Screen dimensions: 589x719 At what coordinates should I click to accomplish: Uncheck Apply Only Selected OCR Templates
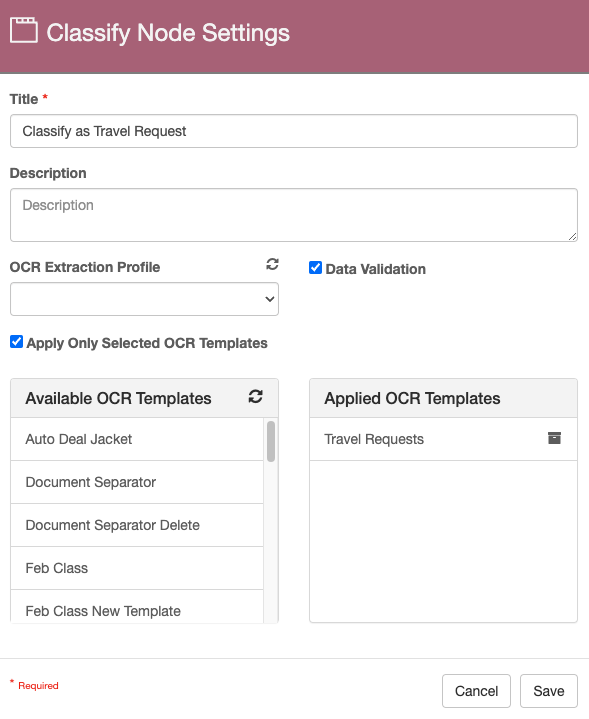click(17, 342)
